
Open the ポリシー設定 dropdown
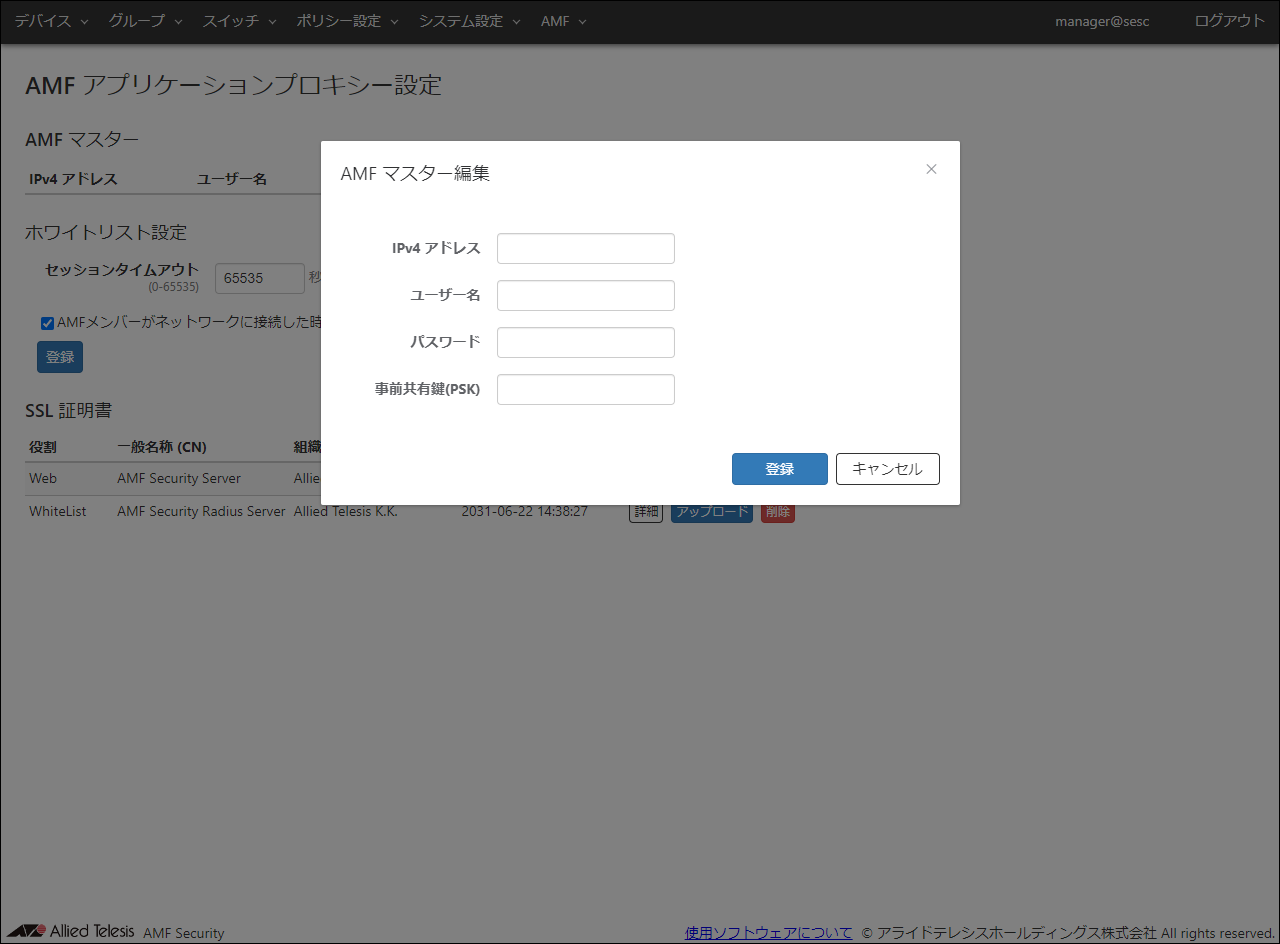pos(339,20)
